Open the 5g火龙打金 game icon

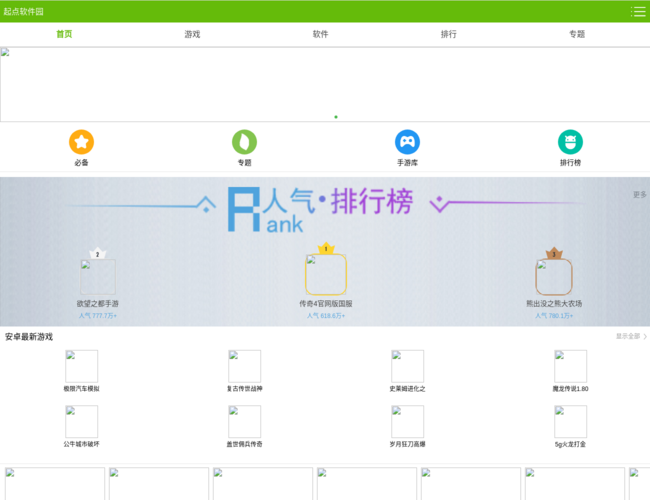pyautogui.click(x=570, y=422)
